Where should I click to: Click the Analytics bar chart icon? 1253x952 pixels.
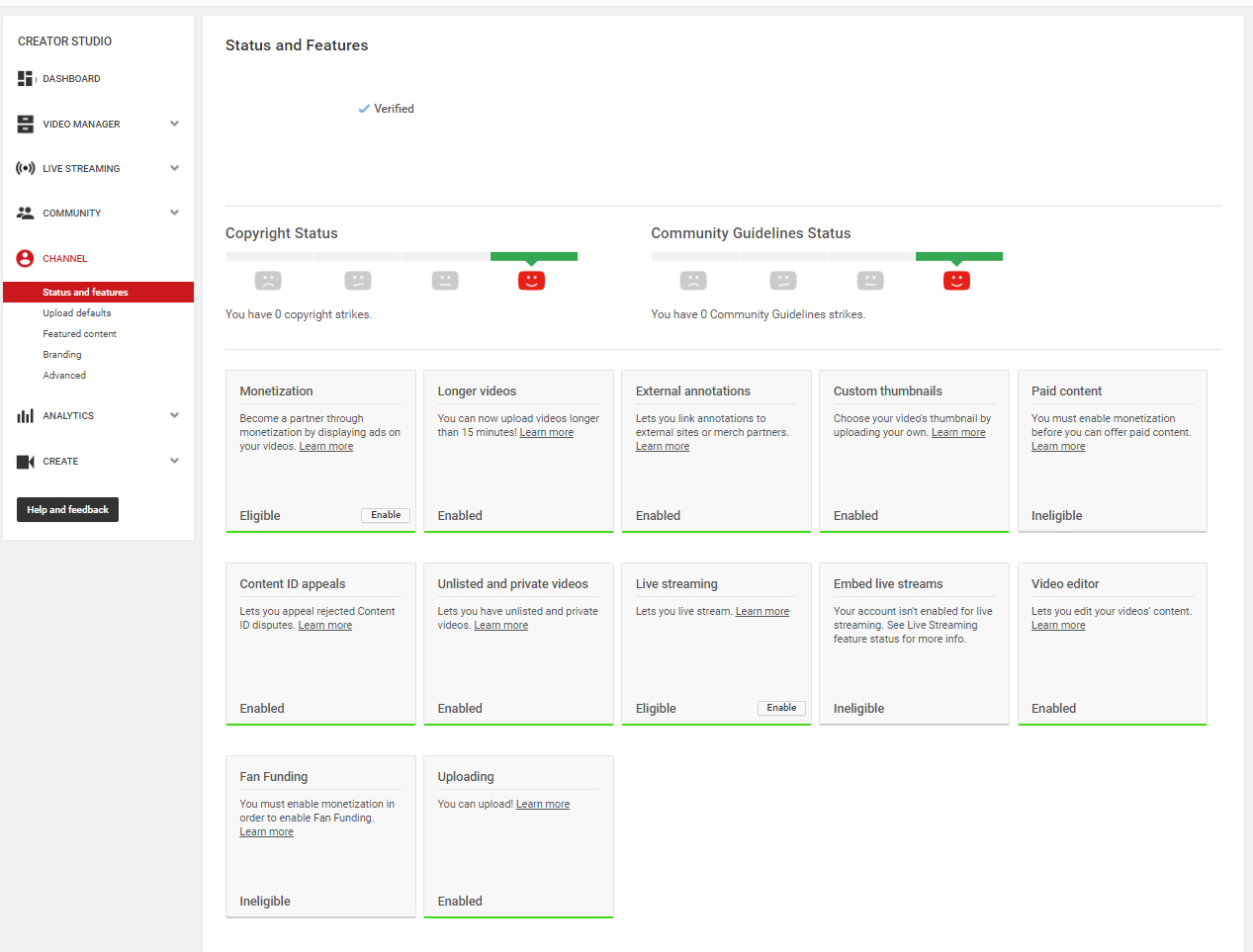click(x=26, y=416)
